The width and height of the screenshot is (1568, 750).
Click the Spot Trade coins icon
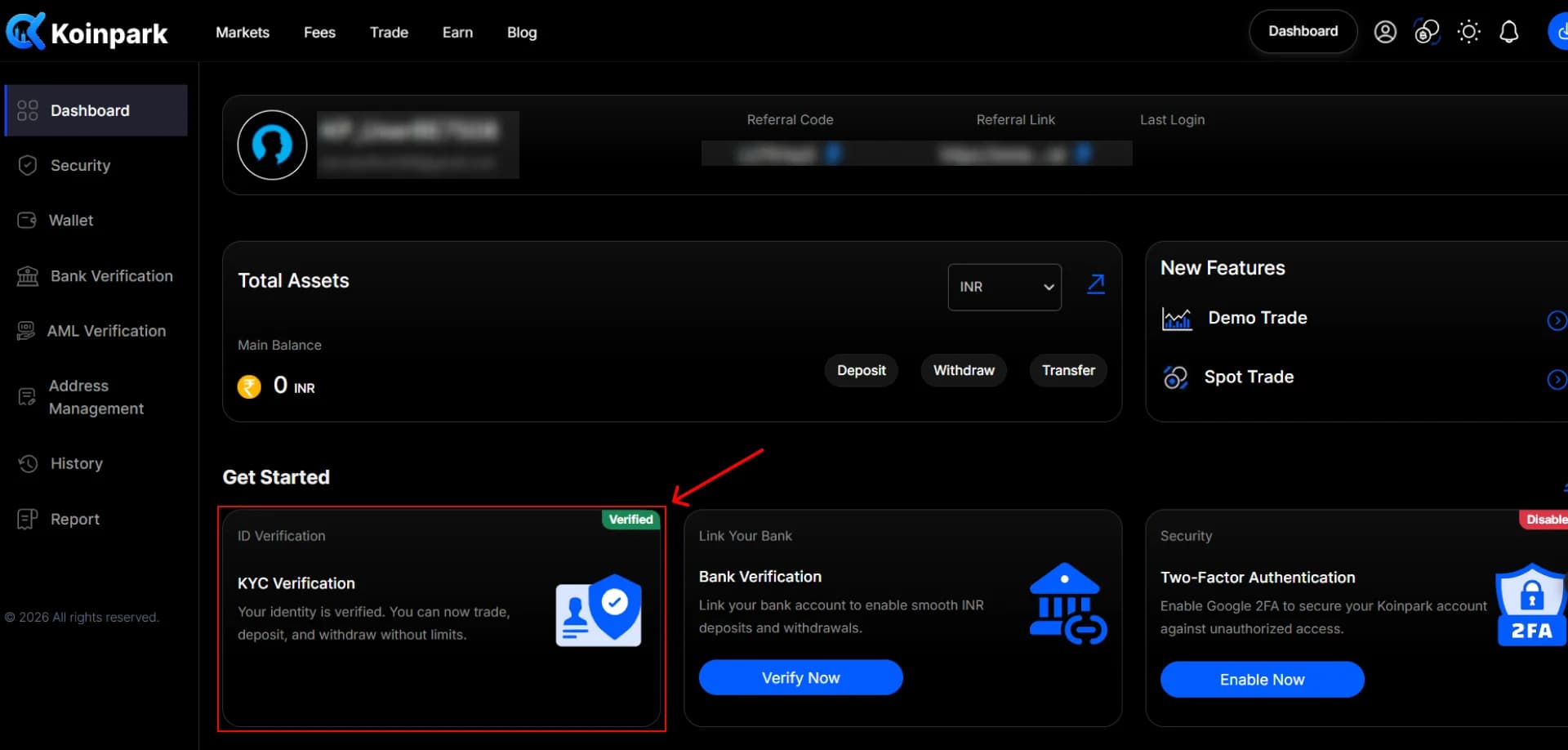[x=1175, y=377]
